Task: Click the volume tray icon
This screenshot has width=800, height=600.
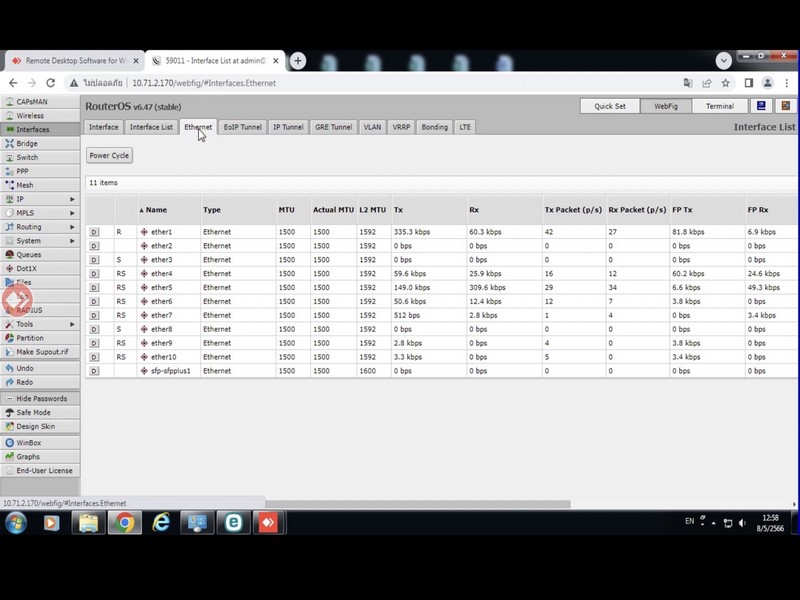Action: click(742, 523)
